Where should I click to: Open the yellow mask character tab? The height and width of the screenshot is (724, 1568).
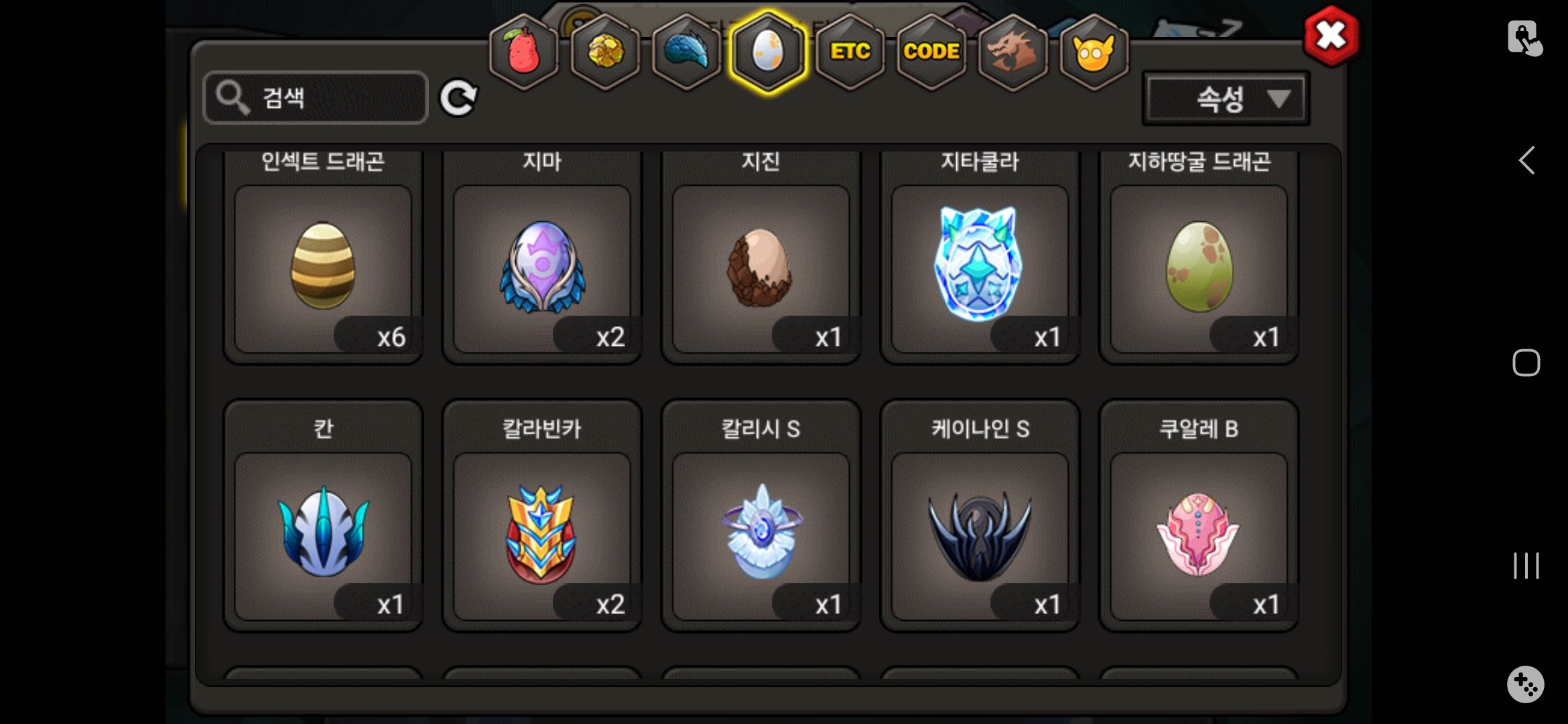click(1094, 52)
